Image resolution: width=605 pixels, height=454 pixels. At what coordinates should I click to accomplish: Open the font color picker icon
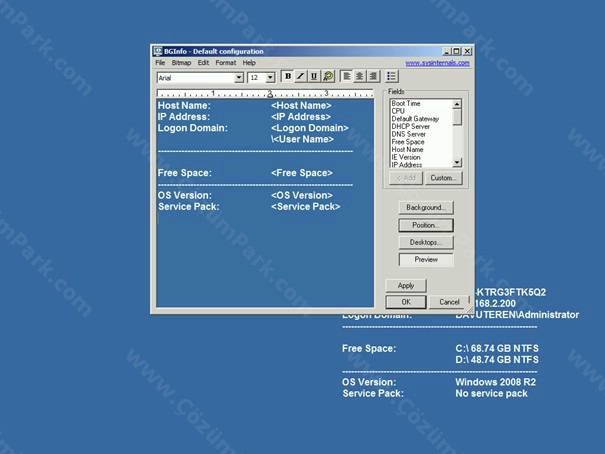328,76
